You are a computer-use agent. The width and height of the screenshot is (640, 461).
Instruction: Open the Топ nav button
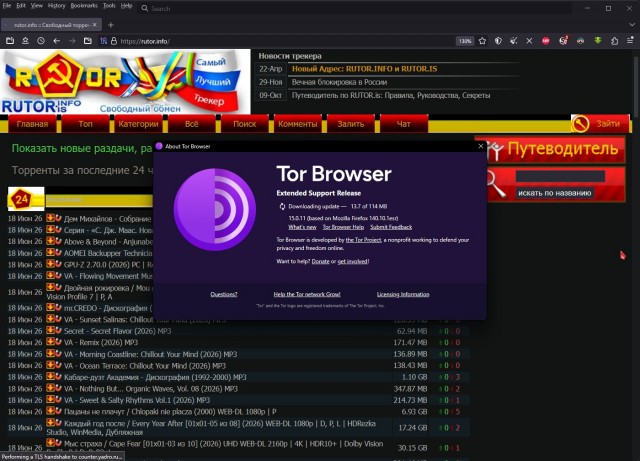pyautogui.click(x=85, y=124)
